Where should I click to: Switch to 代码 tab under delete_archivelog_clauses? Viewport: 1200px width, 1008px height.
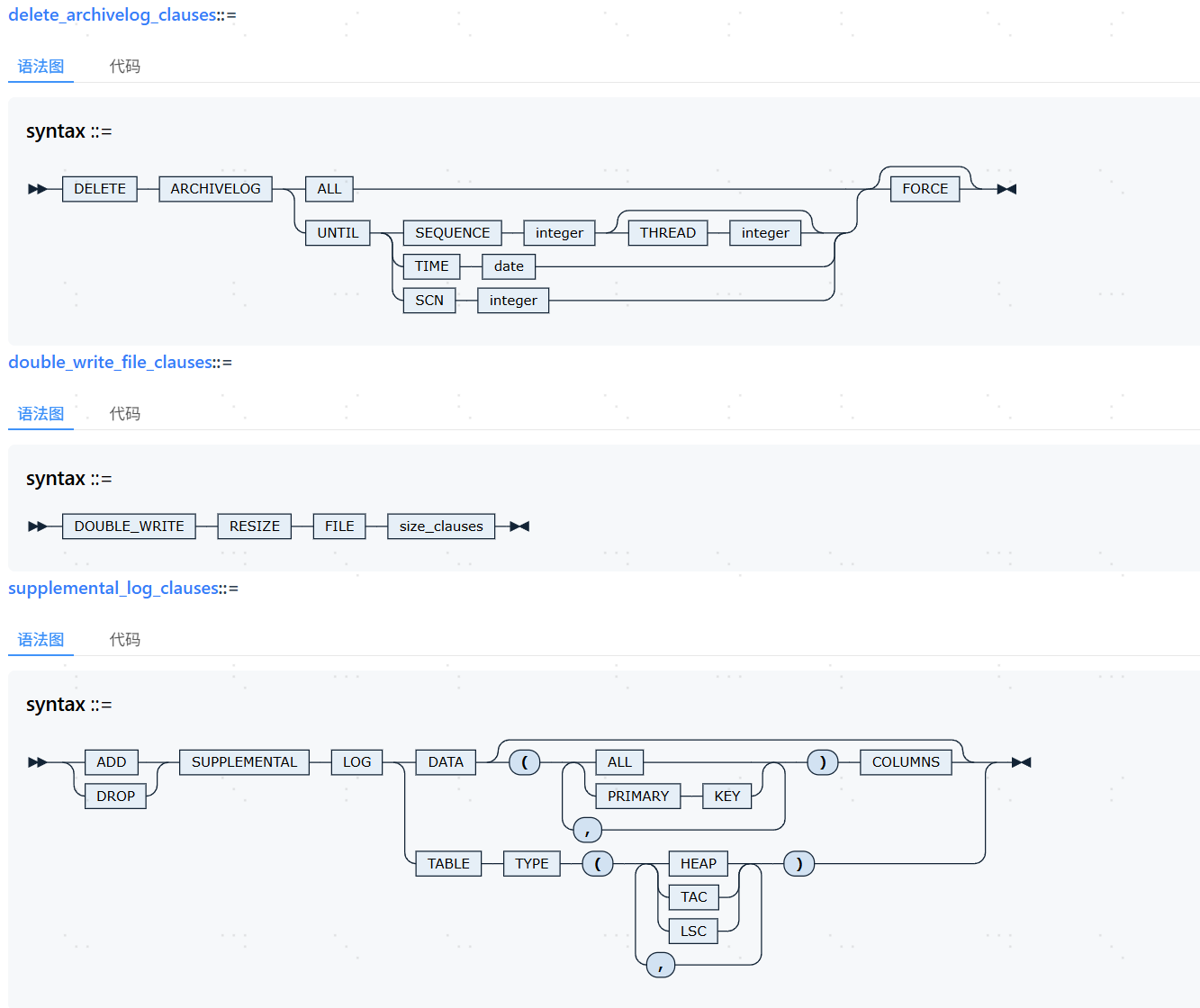[x=125, y=67]
